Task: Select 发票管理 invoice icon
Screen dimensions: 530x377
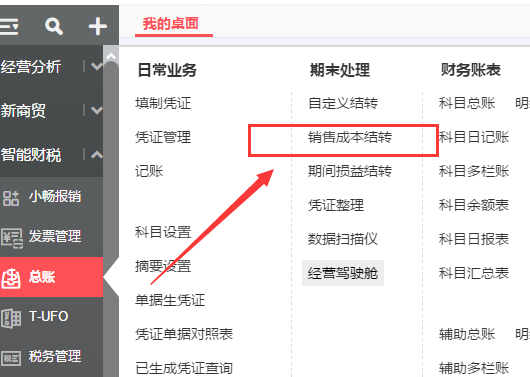Action: 11,238
